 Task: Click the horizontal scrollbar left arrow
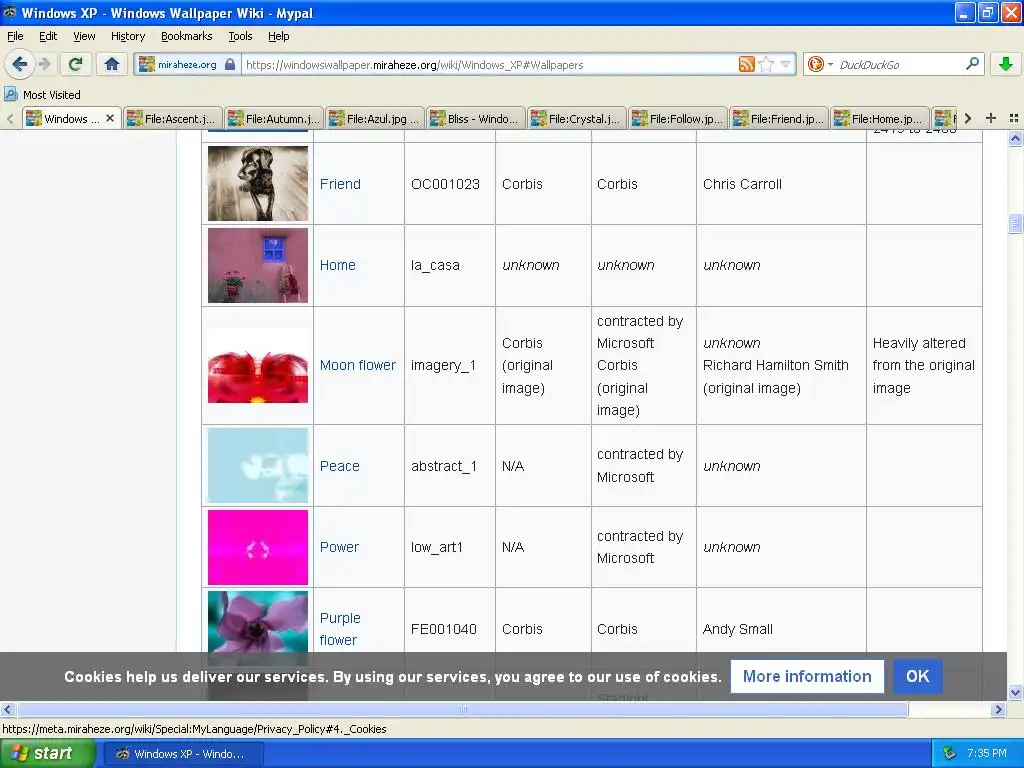(x=7, y=709)
